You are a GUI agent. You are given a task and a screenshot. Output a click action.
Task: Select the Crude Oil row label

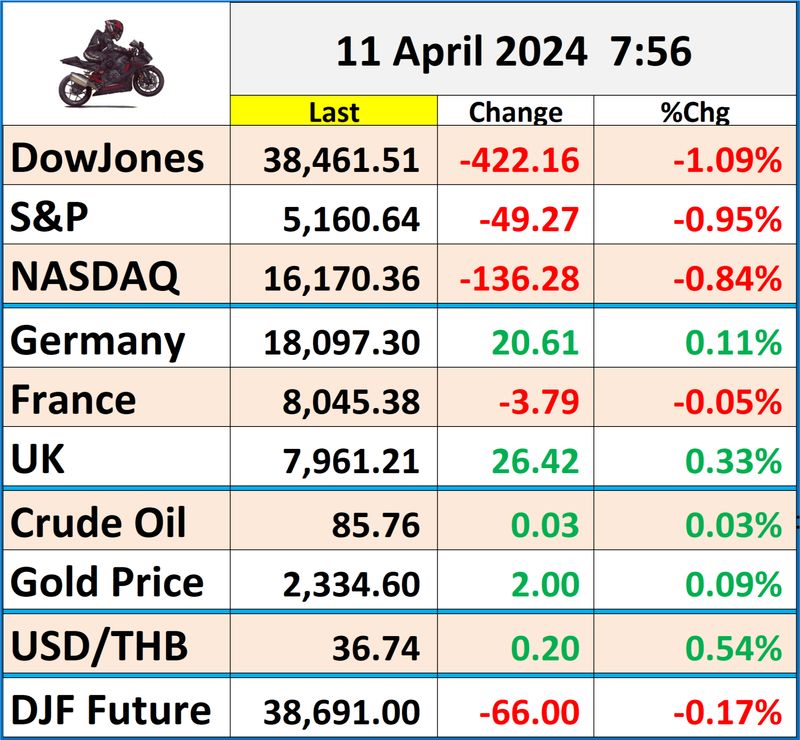pos(98,523)
